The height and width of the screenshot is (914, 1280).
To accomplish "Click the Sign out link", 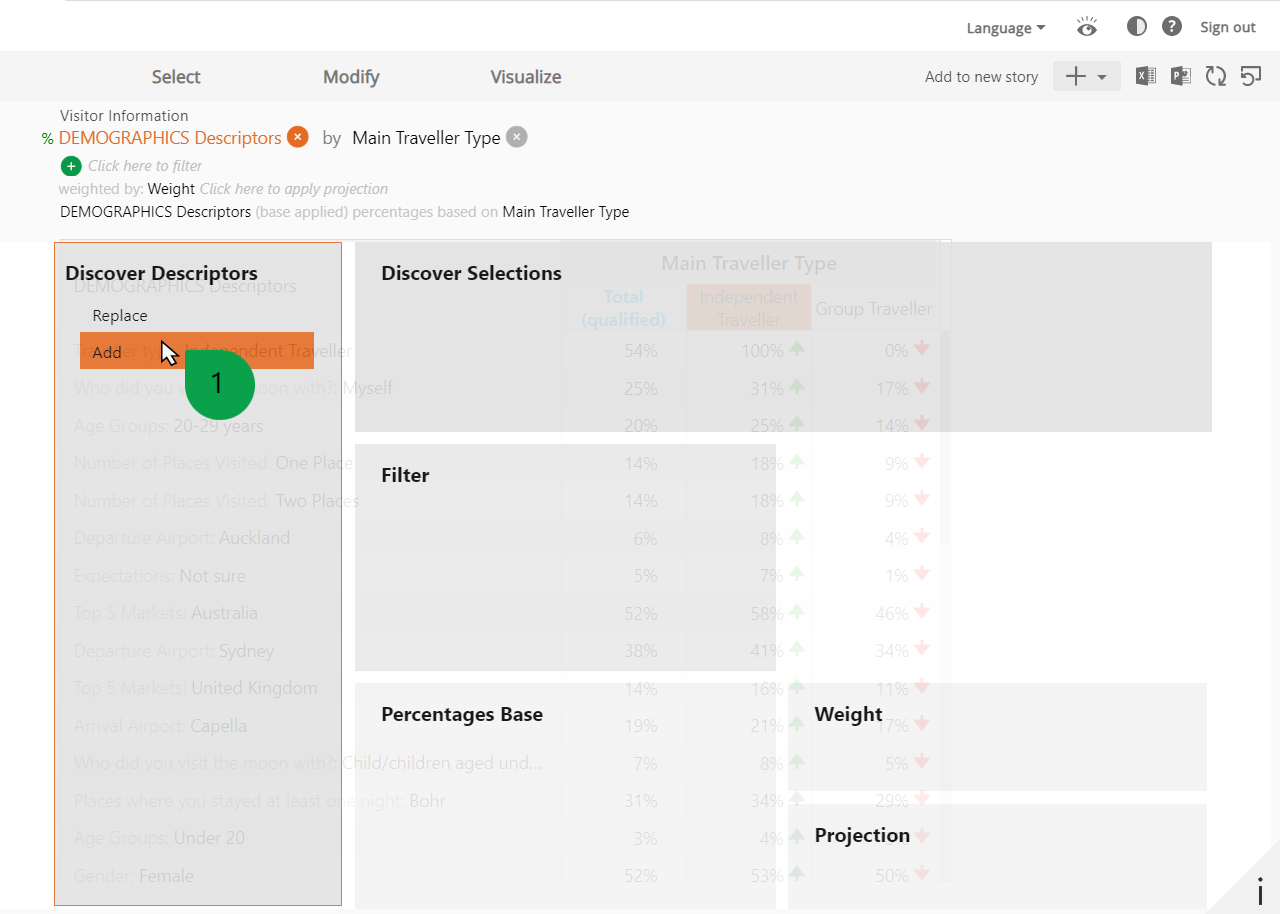I will coord(1228,28).
